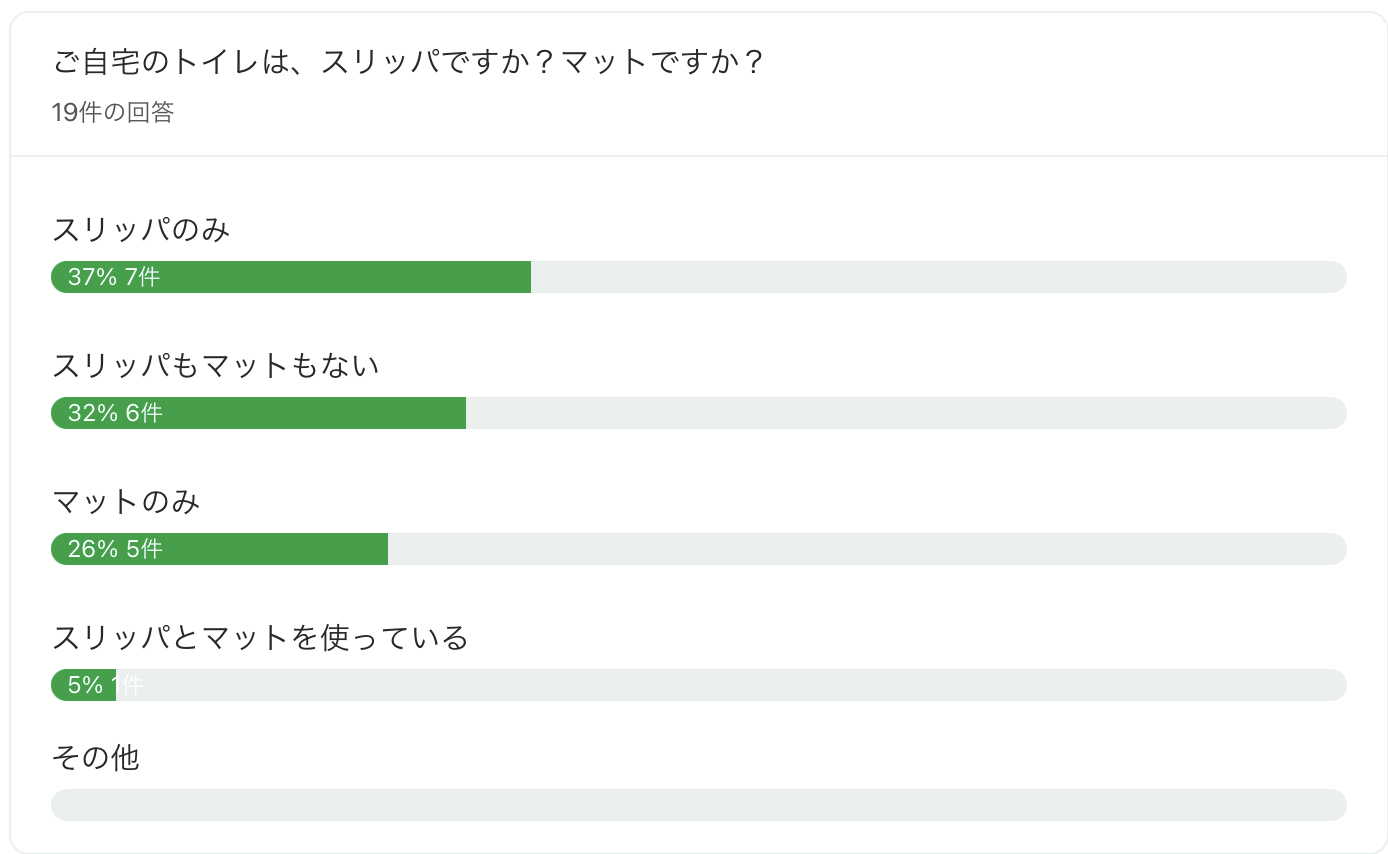Screen dimensions: 1388x854
Task: Click gray unfilled part of スリッパとマット bar
Action: tap(730, 685)
